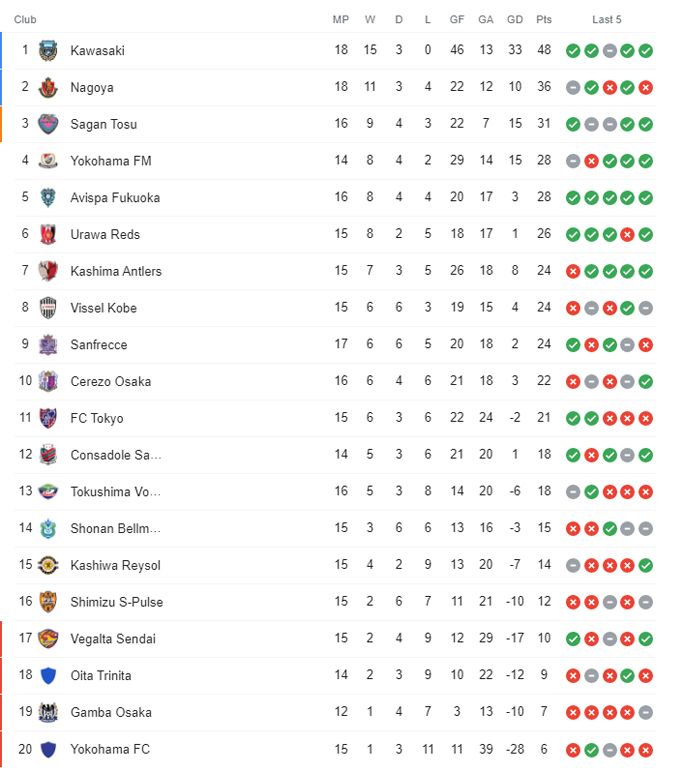Select the FC Tokyo team badge
Viewport: 680px width, 768px height.
click(x=48, y=419)
